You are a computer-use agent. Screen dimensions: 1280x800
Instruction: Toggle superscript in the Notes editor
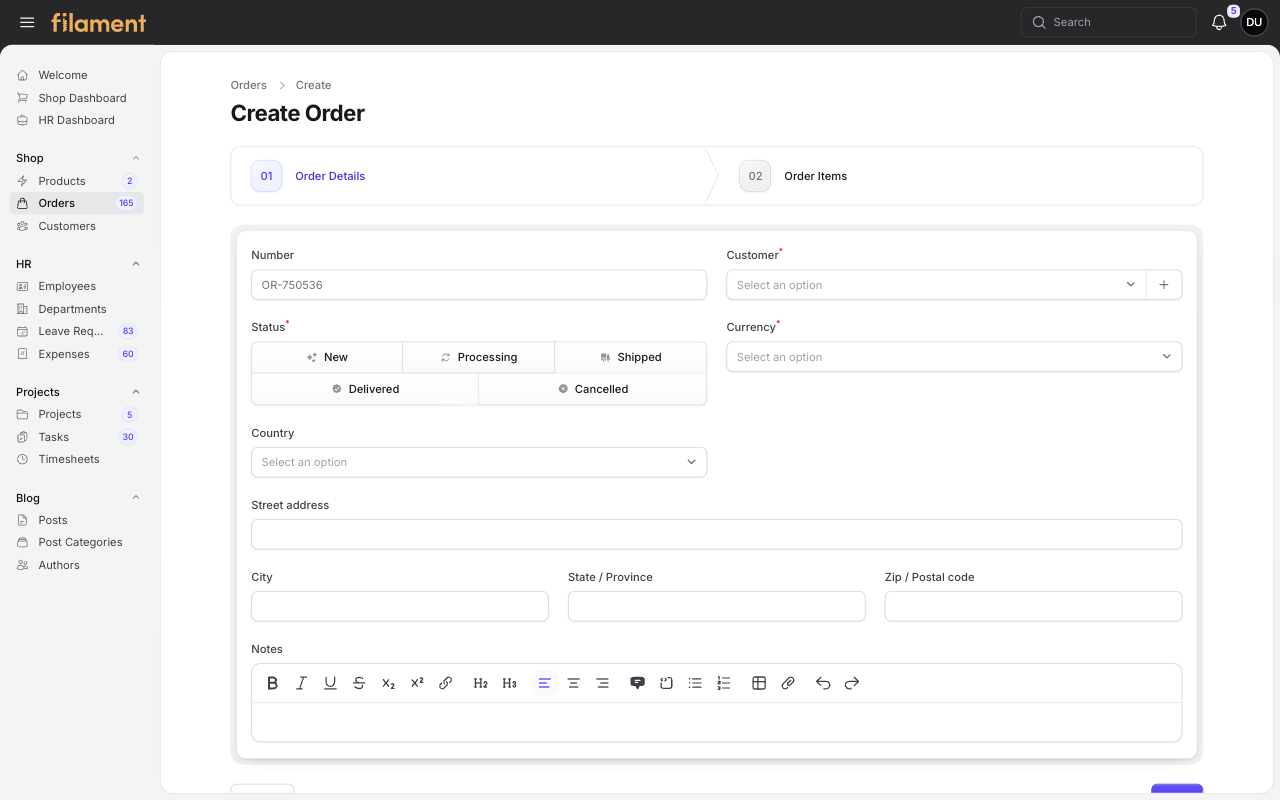pos(417,683)
